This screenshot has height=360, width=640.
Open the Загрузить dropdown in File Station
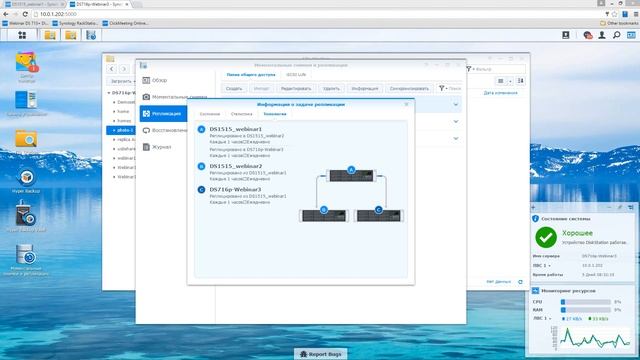coord(122,81)
